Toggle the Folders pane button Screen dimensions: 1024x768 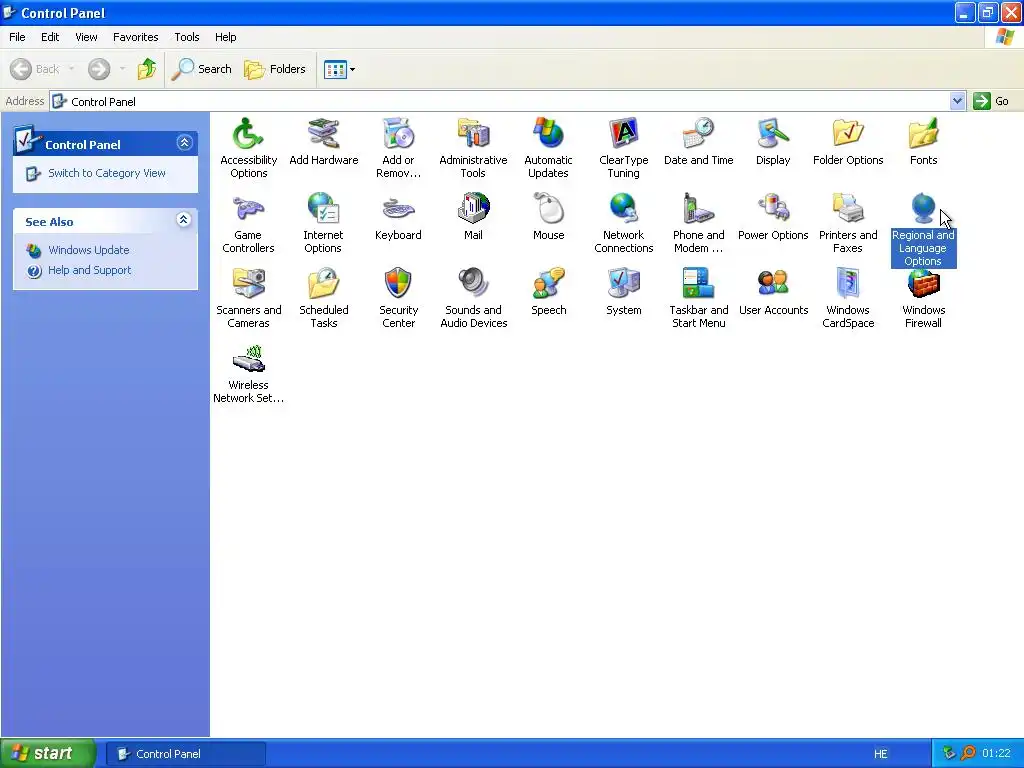pos(274,69)
